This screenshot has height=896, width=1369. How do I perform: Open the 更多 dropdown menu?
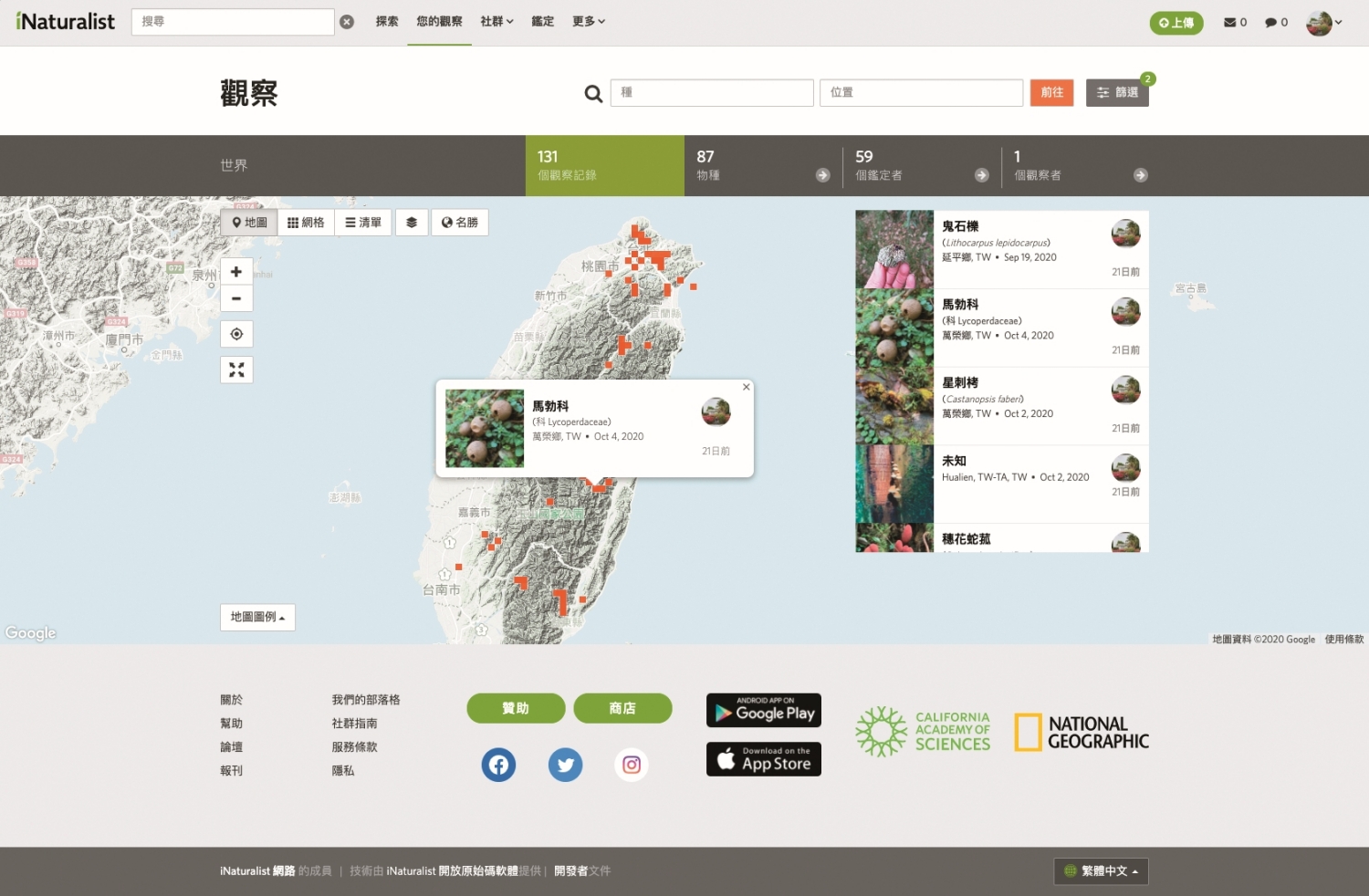(588, 21)
